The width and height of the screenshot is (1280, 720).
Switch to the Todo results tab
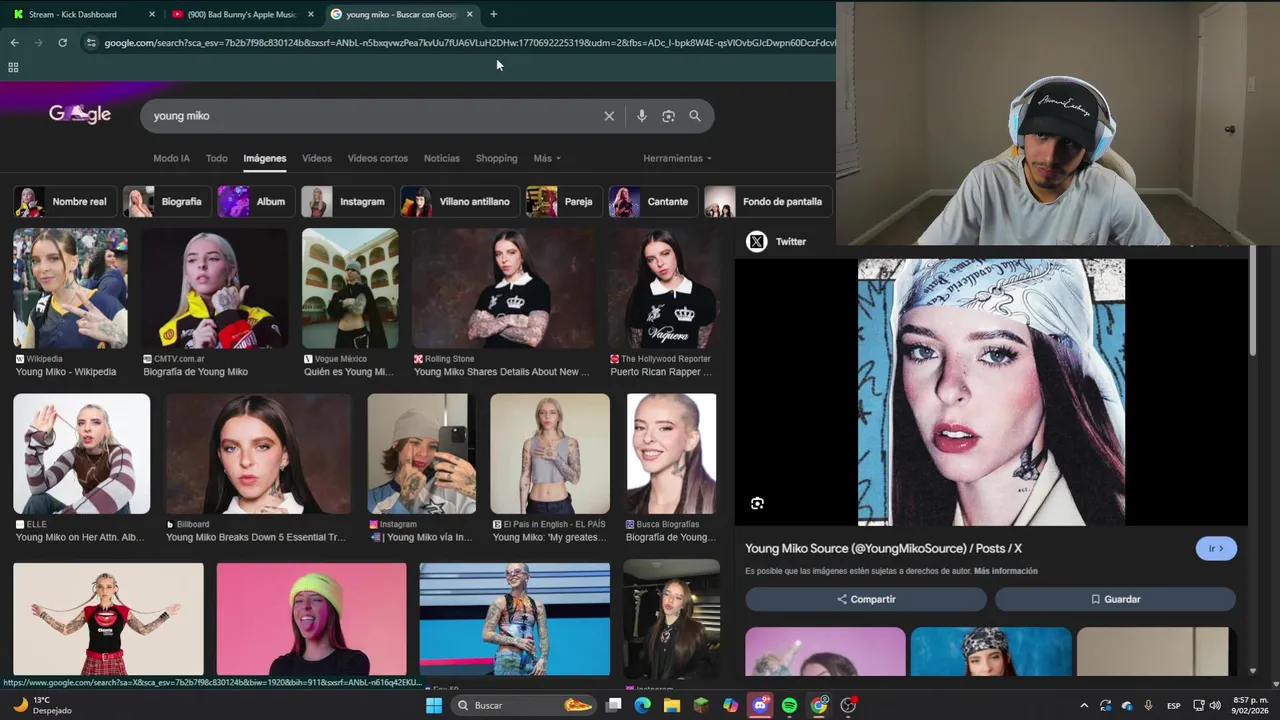(217, 158)
